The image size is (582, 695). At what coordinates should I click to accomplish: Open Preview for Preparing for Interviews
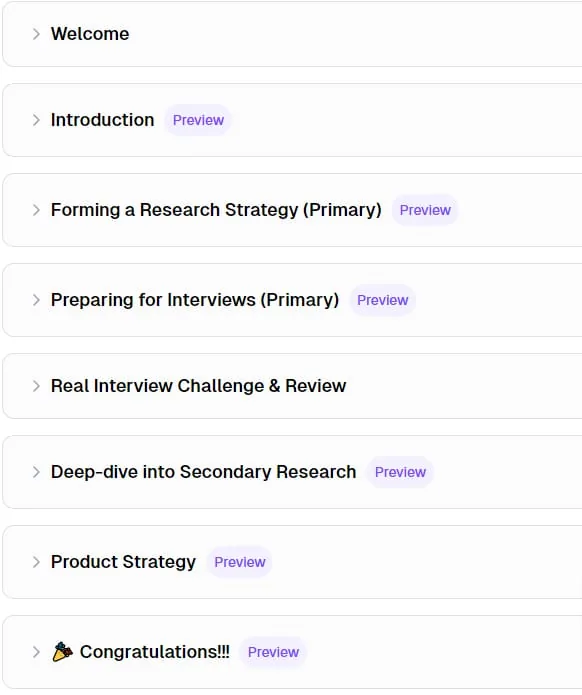coord(383,300)
